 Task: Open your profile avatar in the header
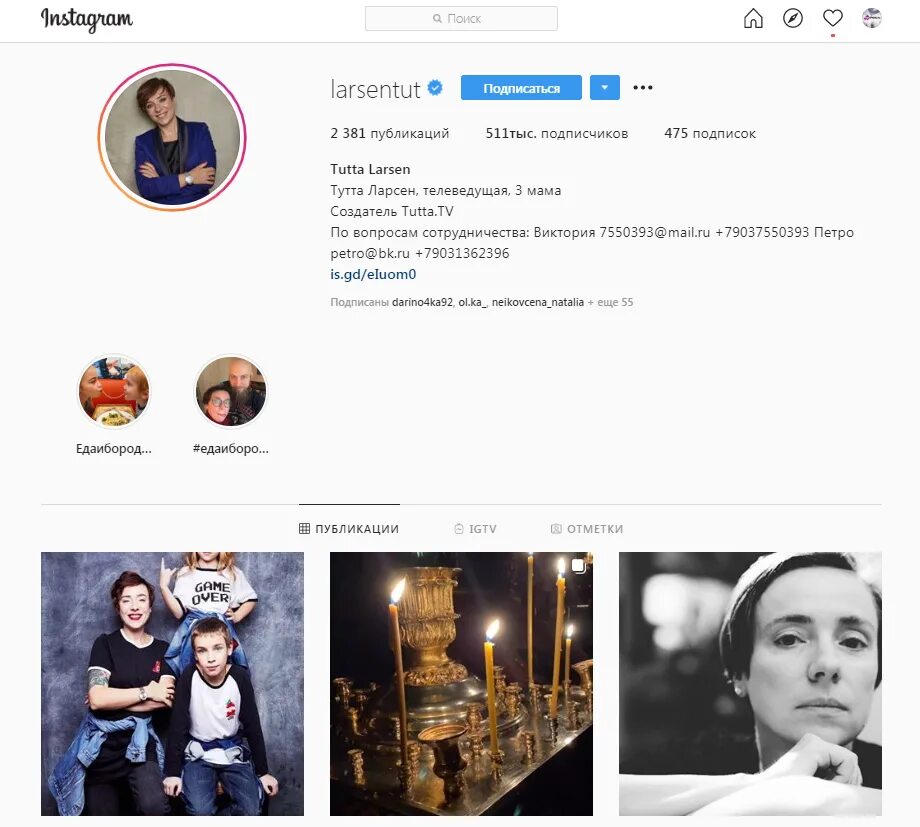871,18
